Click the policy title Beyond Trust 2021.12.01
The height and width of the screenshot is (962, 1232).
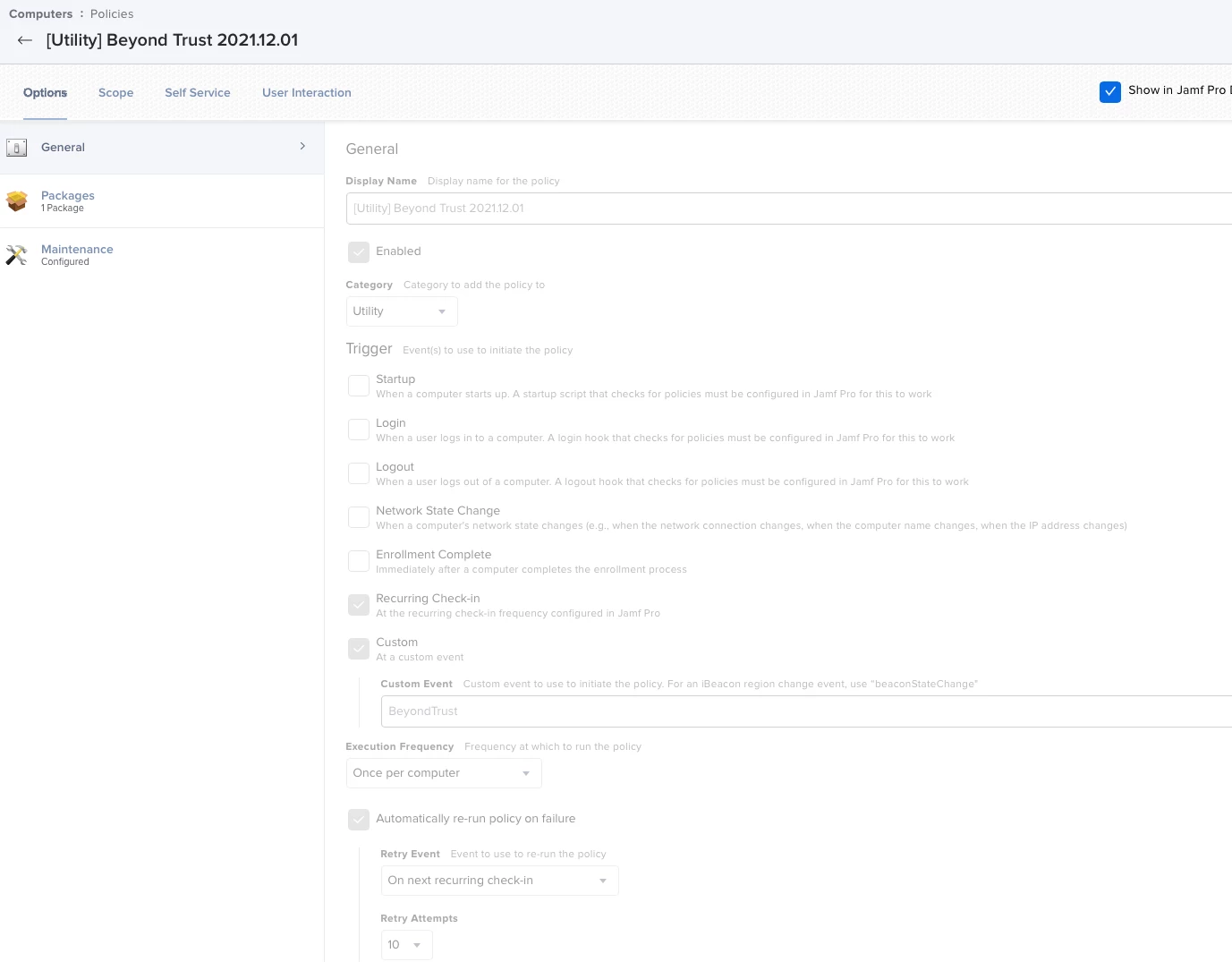tap(173, 40)
